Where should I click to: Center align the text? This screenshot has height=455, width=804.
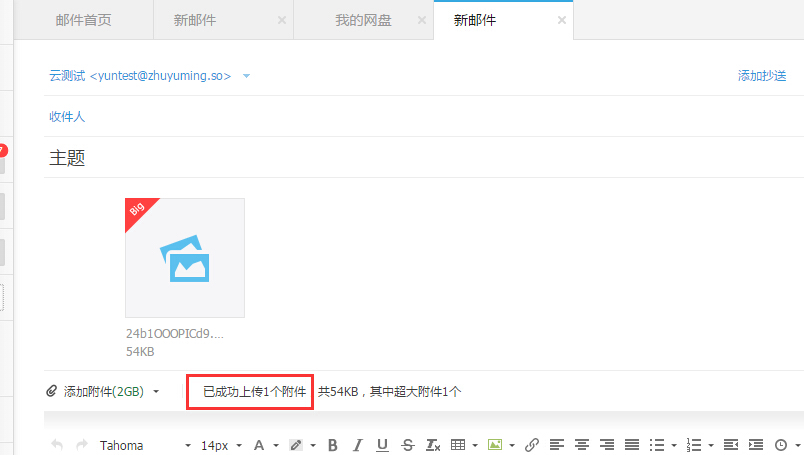click(x=582, y=445)
